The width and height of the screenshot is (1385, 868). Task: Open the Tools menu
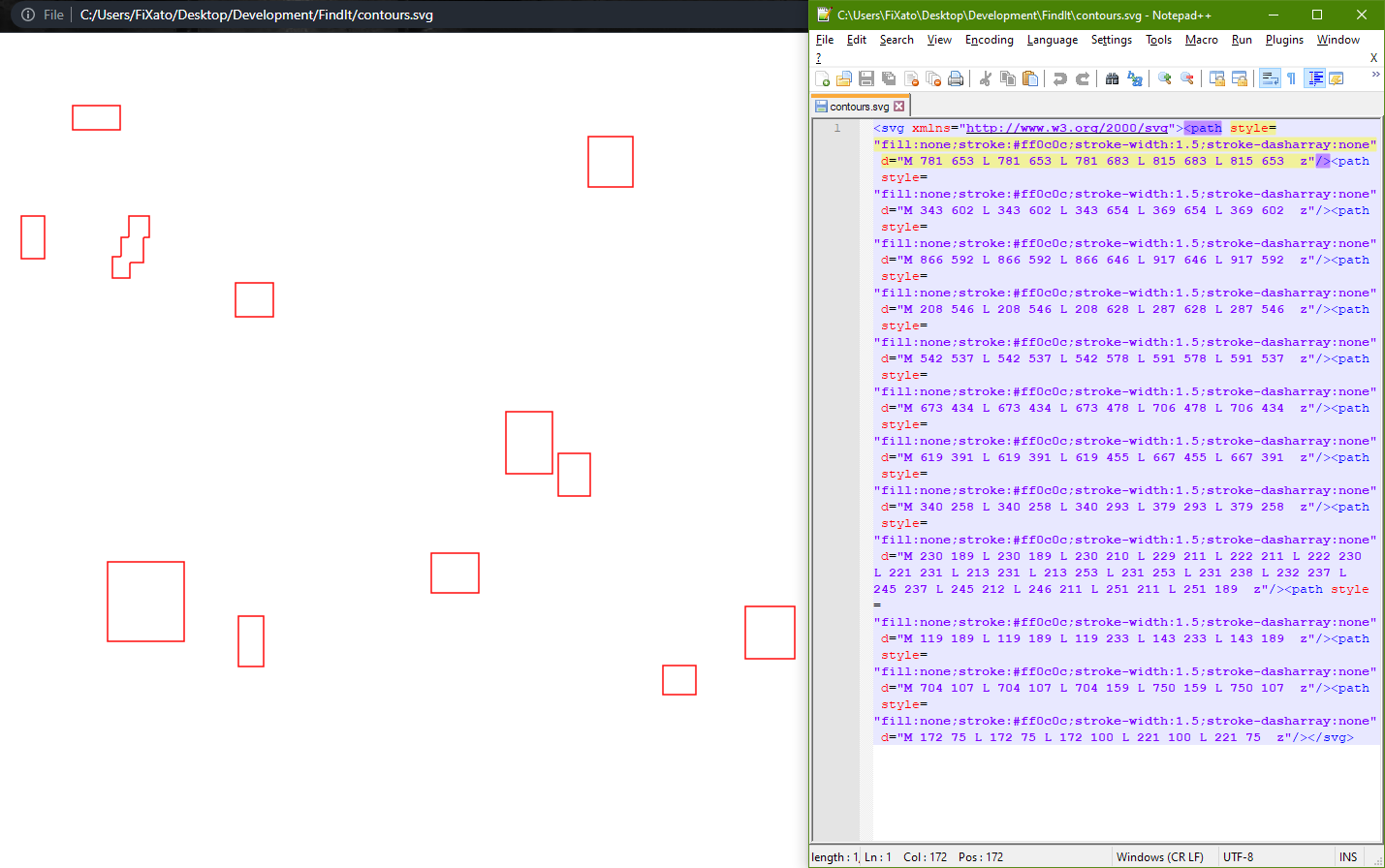pos(1158,40)
